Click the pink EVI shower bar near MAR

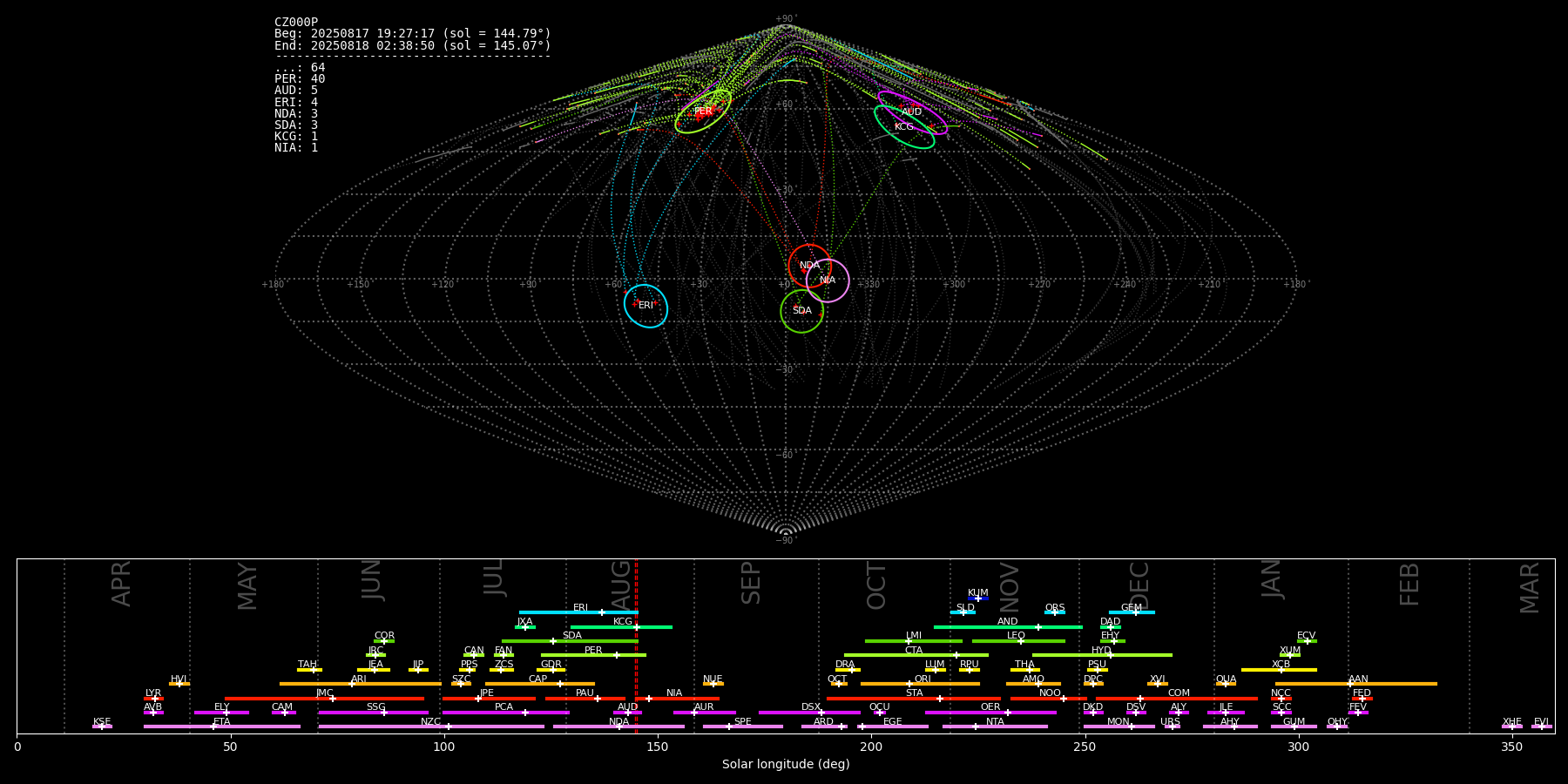(x=1542, y=727)
